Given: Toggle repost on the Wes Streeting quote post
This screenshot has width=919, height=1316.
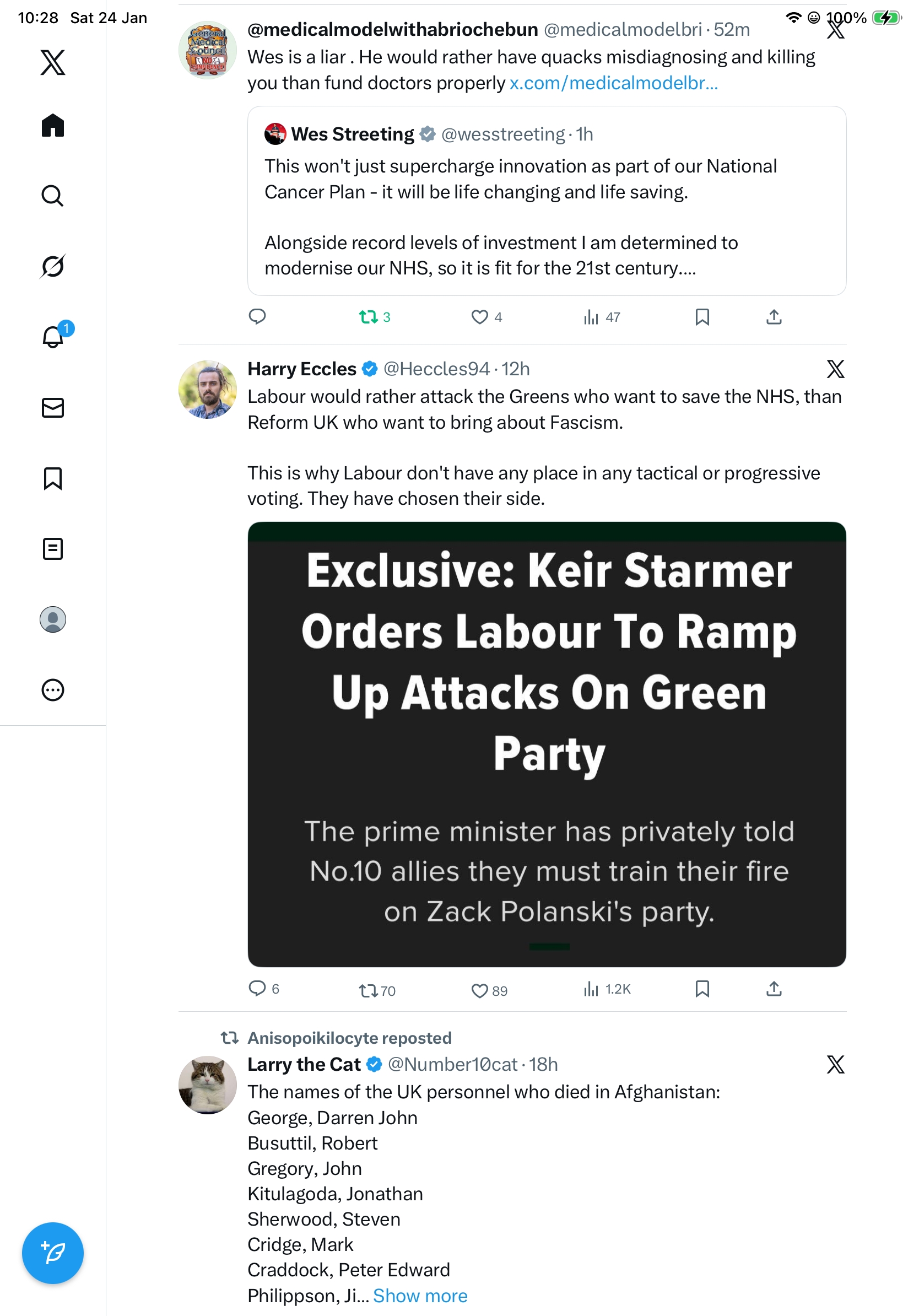Looking at the screenshot, I should tap(368, 317).
